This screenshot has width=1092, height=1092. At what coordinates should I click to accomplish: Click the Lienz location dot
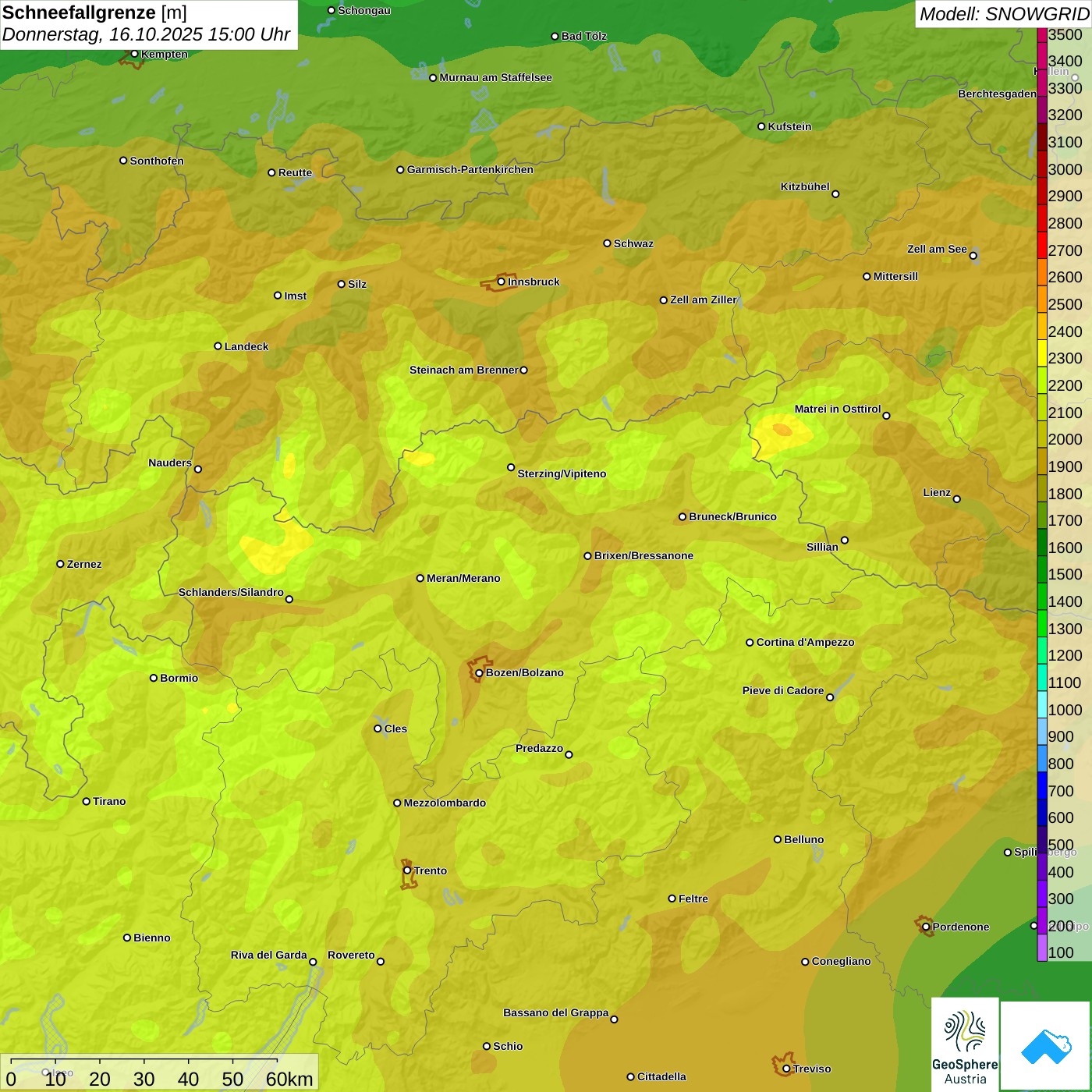pos(957,499)
